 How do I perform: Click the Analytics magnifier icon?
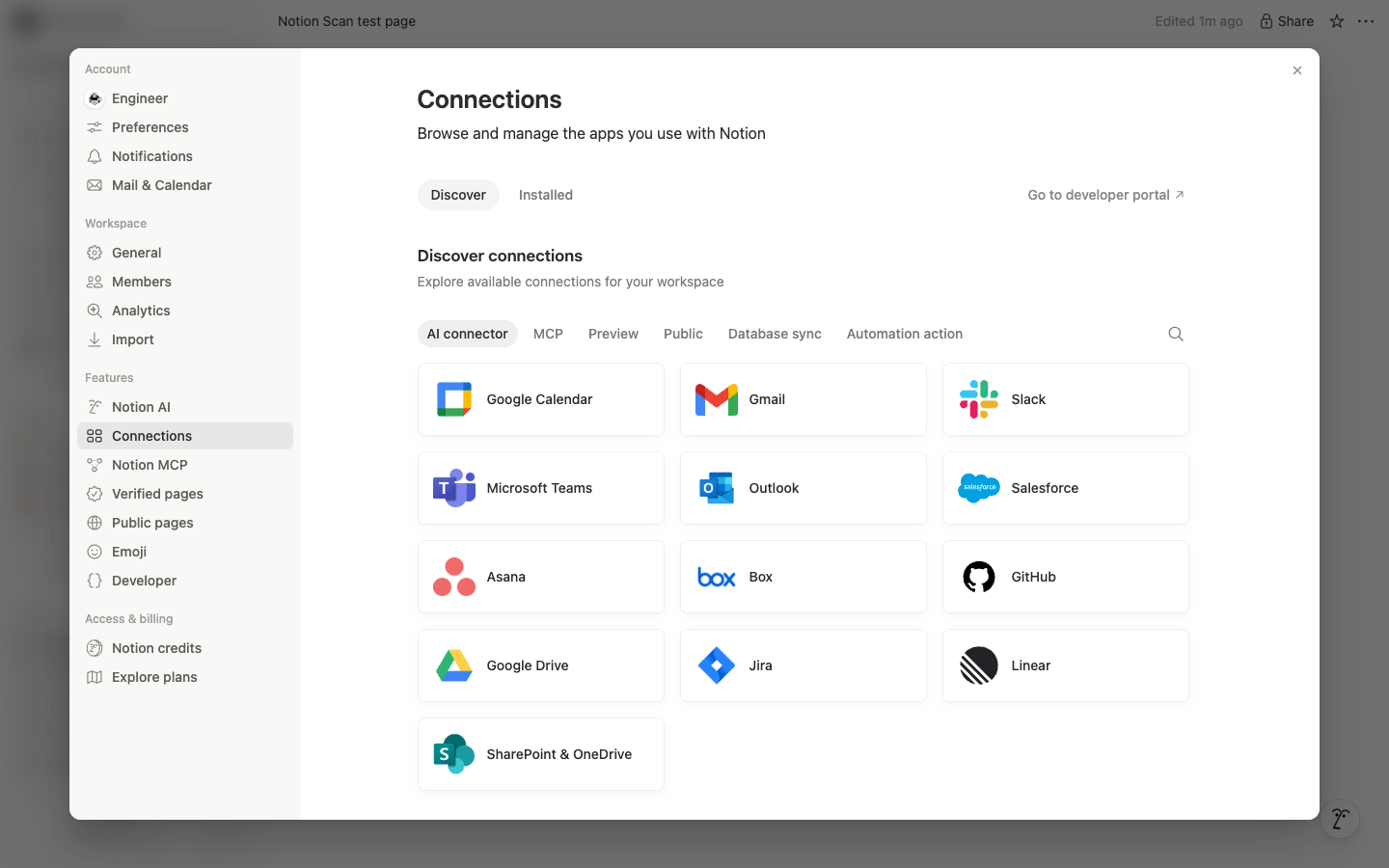[x=95, y=311]
